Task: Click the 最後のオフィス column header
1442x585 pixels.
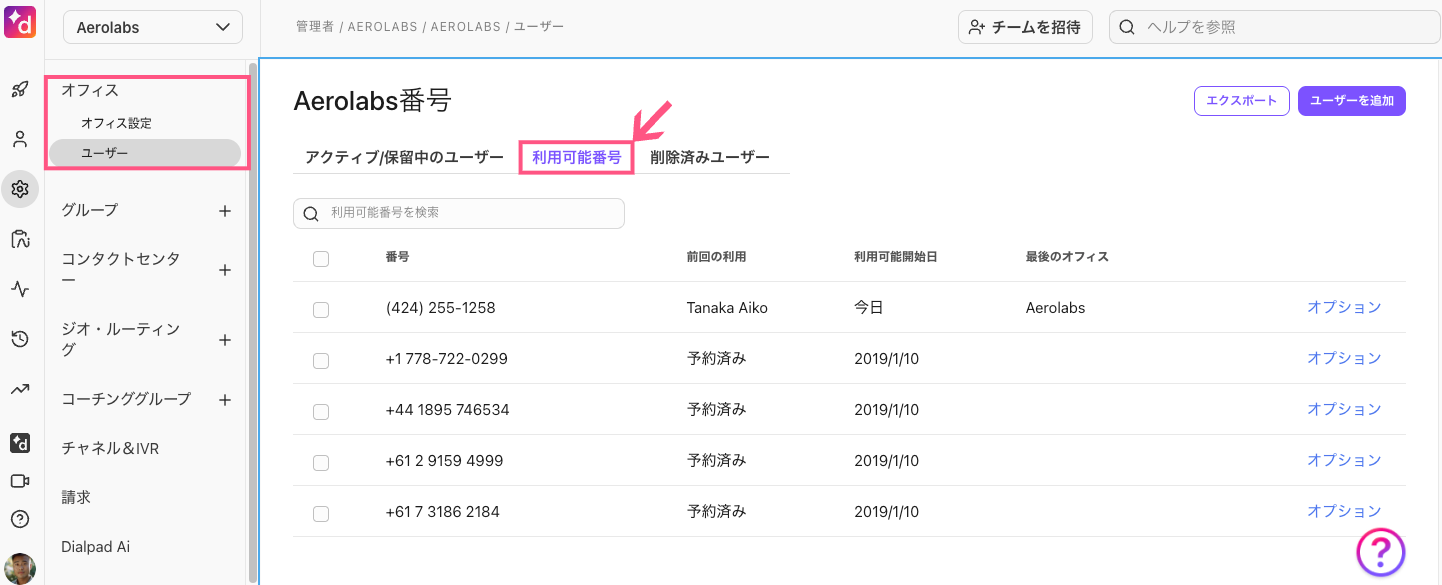Action: [x=1067, y=257]
